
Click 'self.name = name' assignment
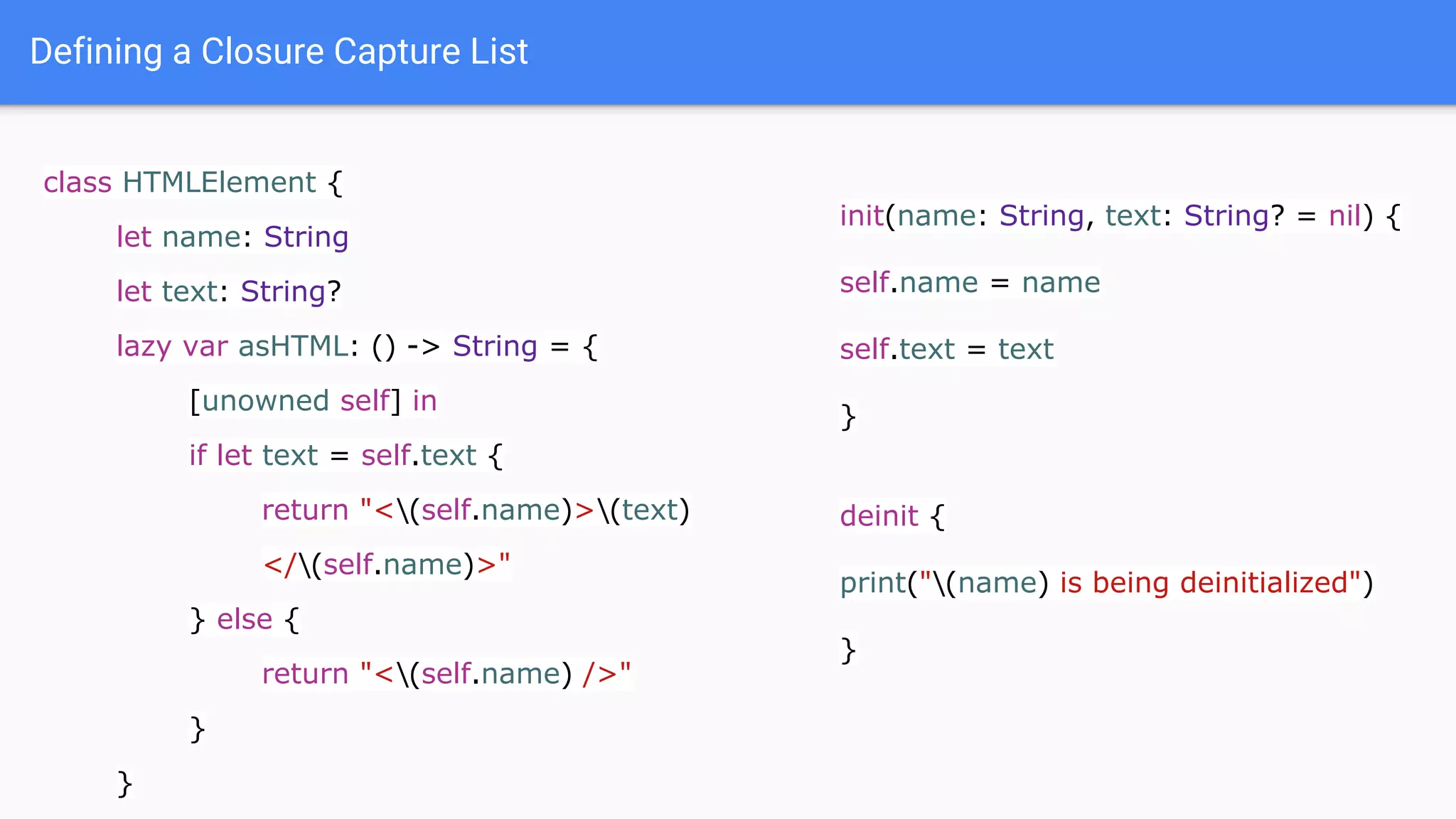pos(969,283)
